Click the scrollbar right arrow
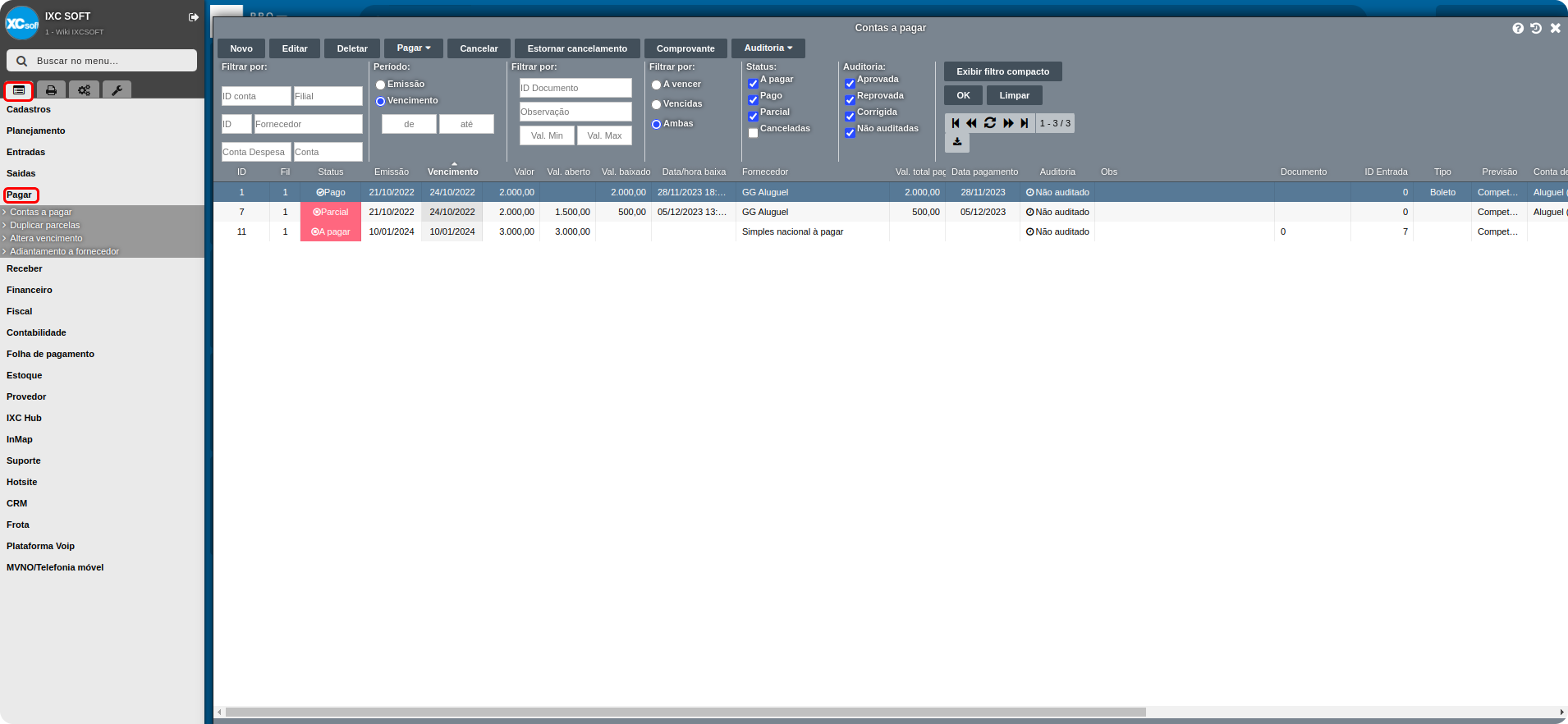Image resolution: width=1568 pixels, height=724 pixels. click(1561, 713)
